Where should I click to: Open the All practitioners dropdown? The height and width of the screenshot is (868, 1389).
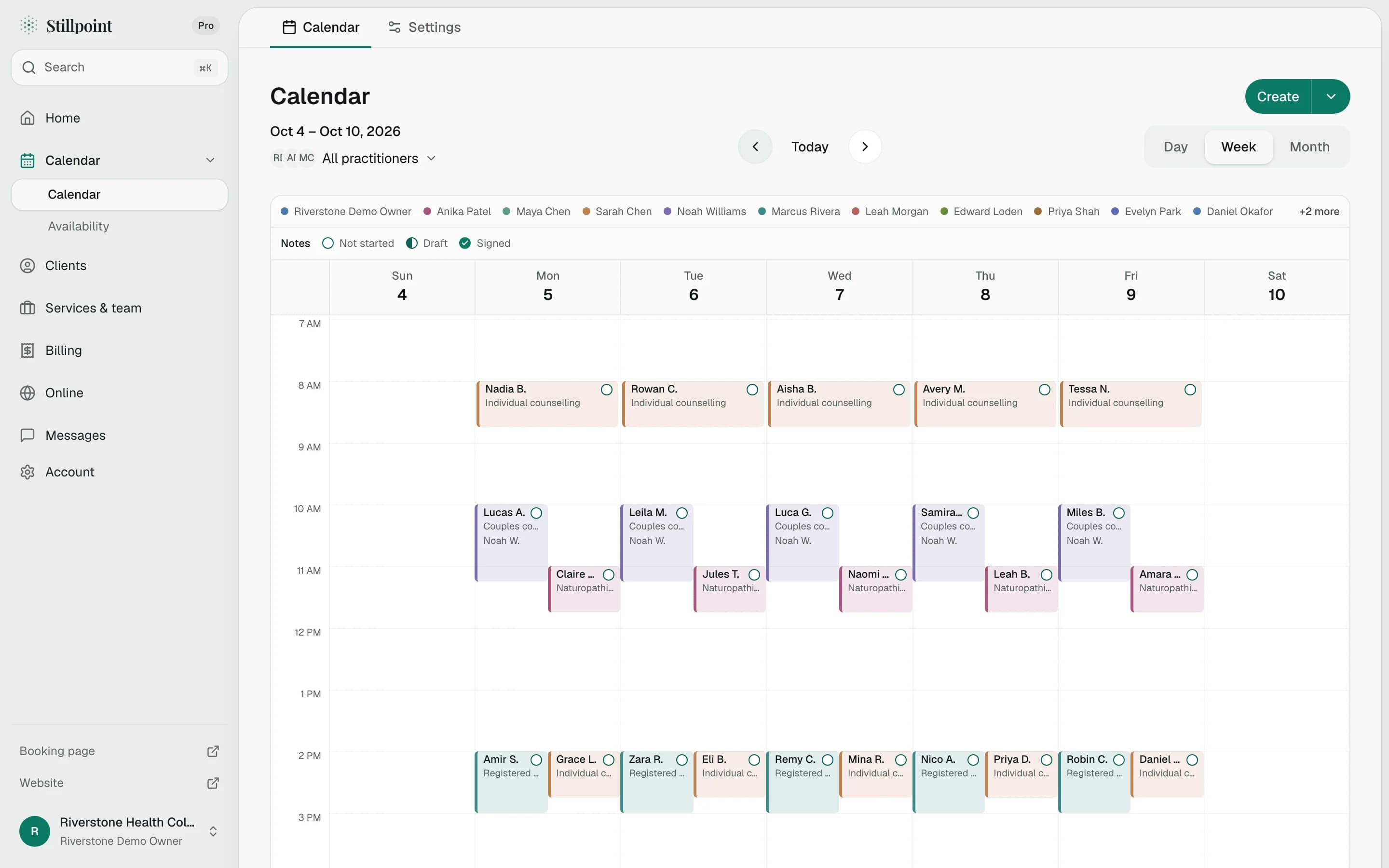click(x=379, y=158)
